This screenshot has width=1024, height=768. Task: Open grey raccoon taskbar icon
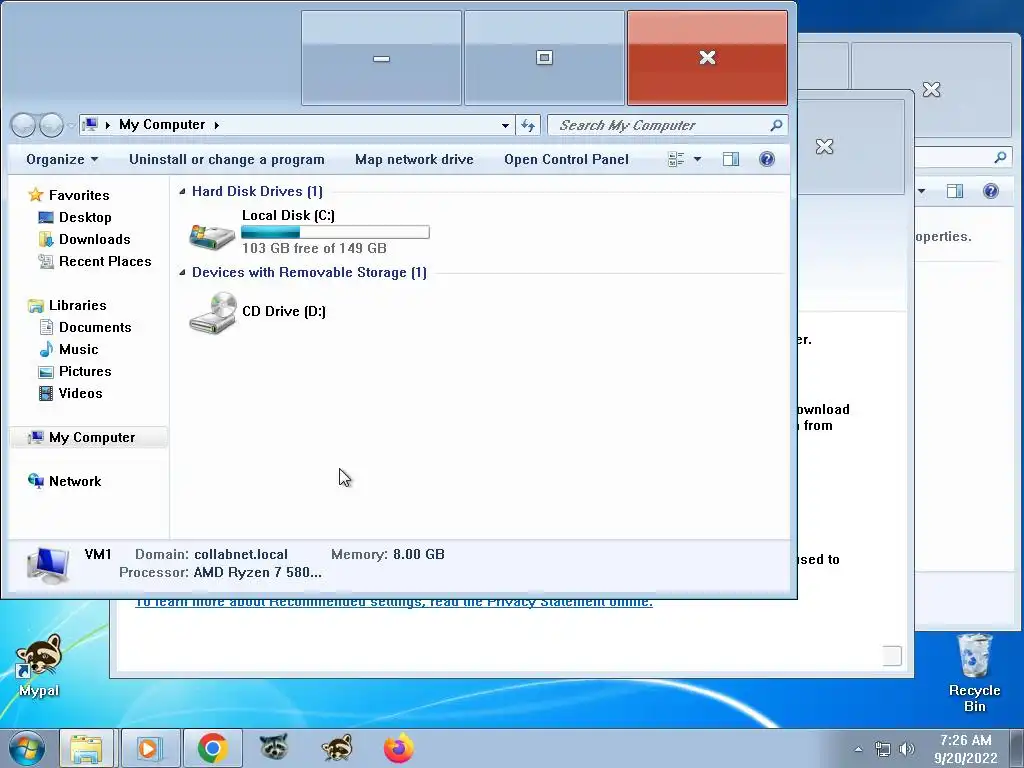click(274, 747)
